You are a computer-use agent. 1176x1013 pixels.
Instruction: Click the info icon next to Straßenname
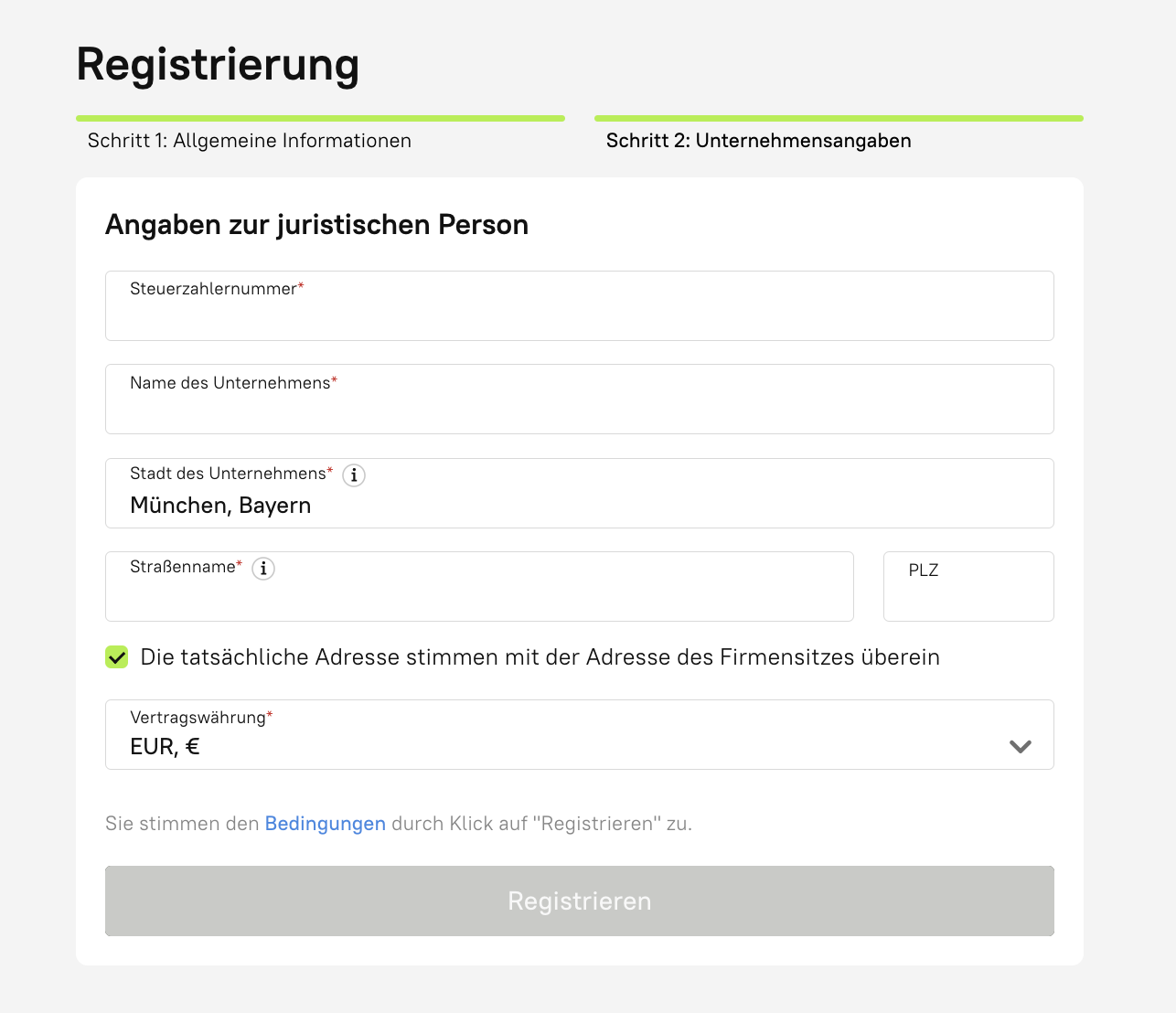(x=263, y=569)
